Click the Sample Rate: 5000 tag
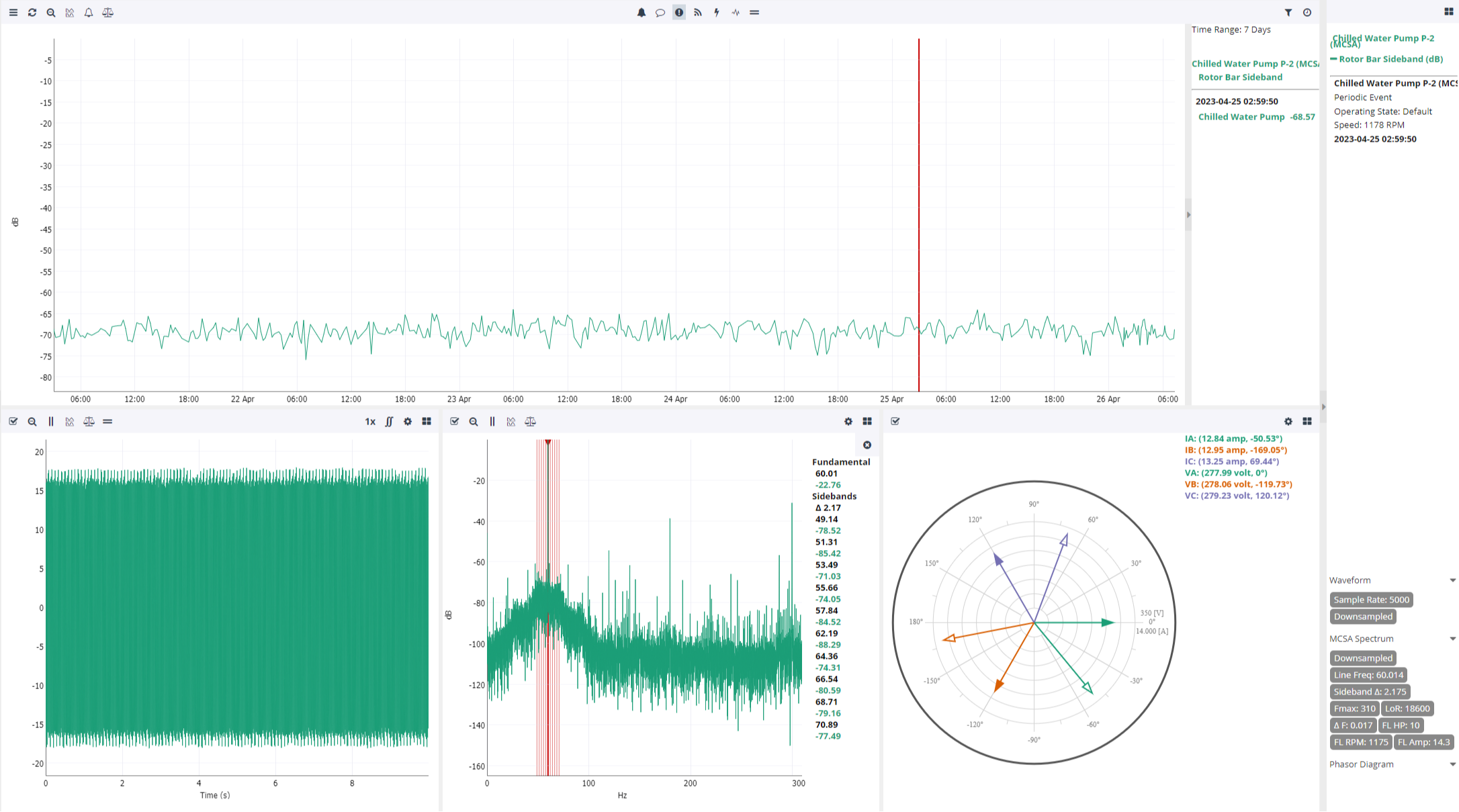The width and height of the screenshot is (1459, 812). click(1371, 600)
